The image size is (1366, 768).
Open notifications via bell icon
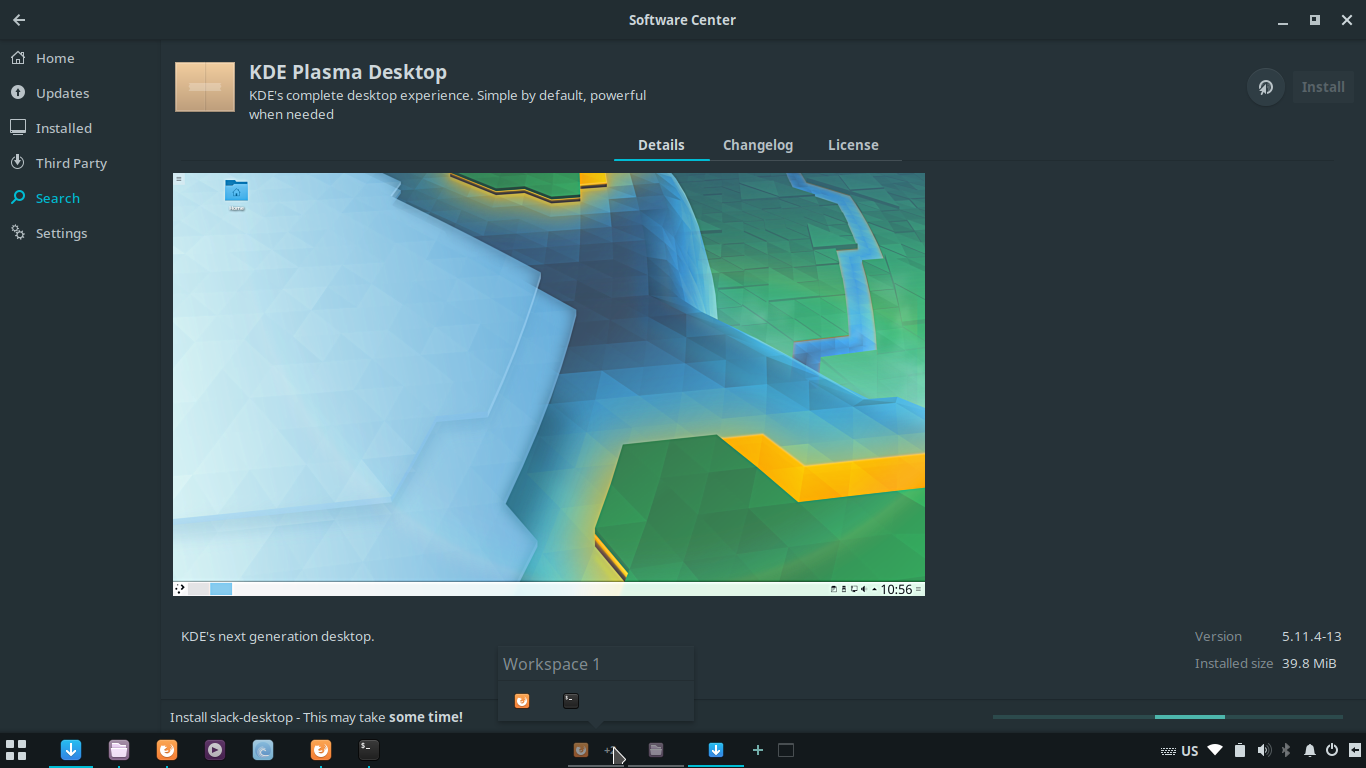click(x=1310, y=750)
